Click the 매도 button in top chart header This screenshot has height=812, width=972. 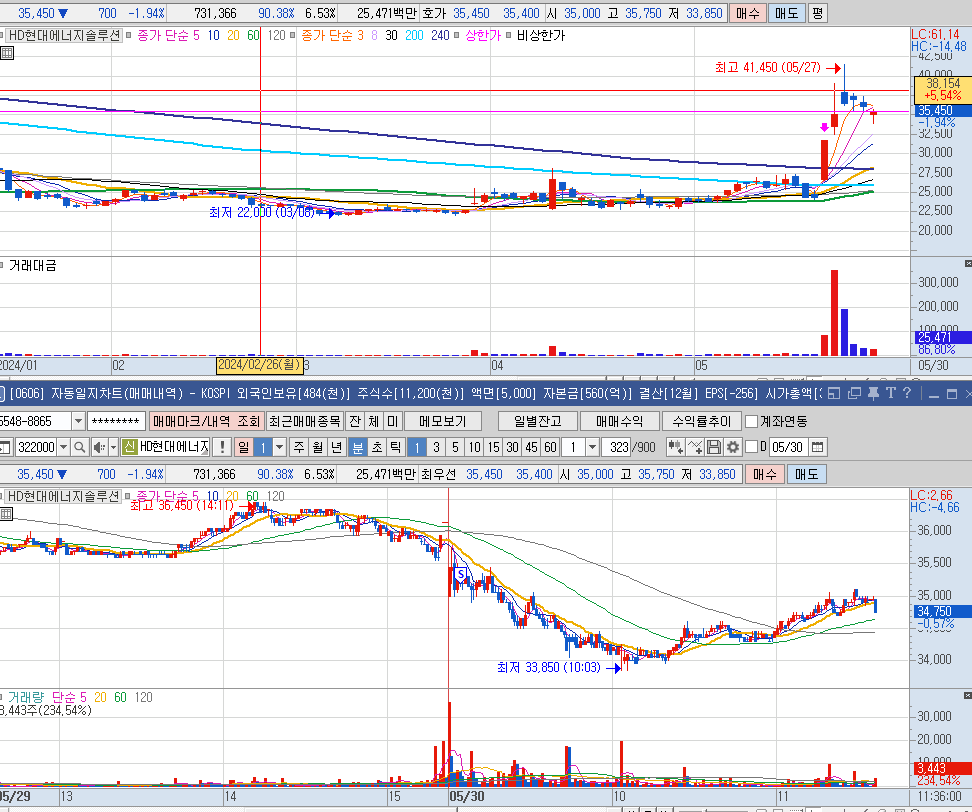pos(787,13)
